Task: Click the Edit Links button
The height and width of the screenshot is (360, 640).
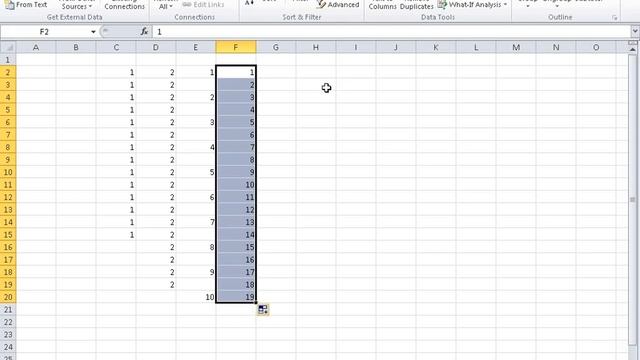Action: tap(203, 5)
